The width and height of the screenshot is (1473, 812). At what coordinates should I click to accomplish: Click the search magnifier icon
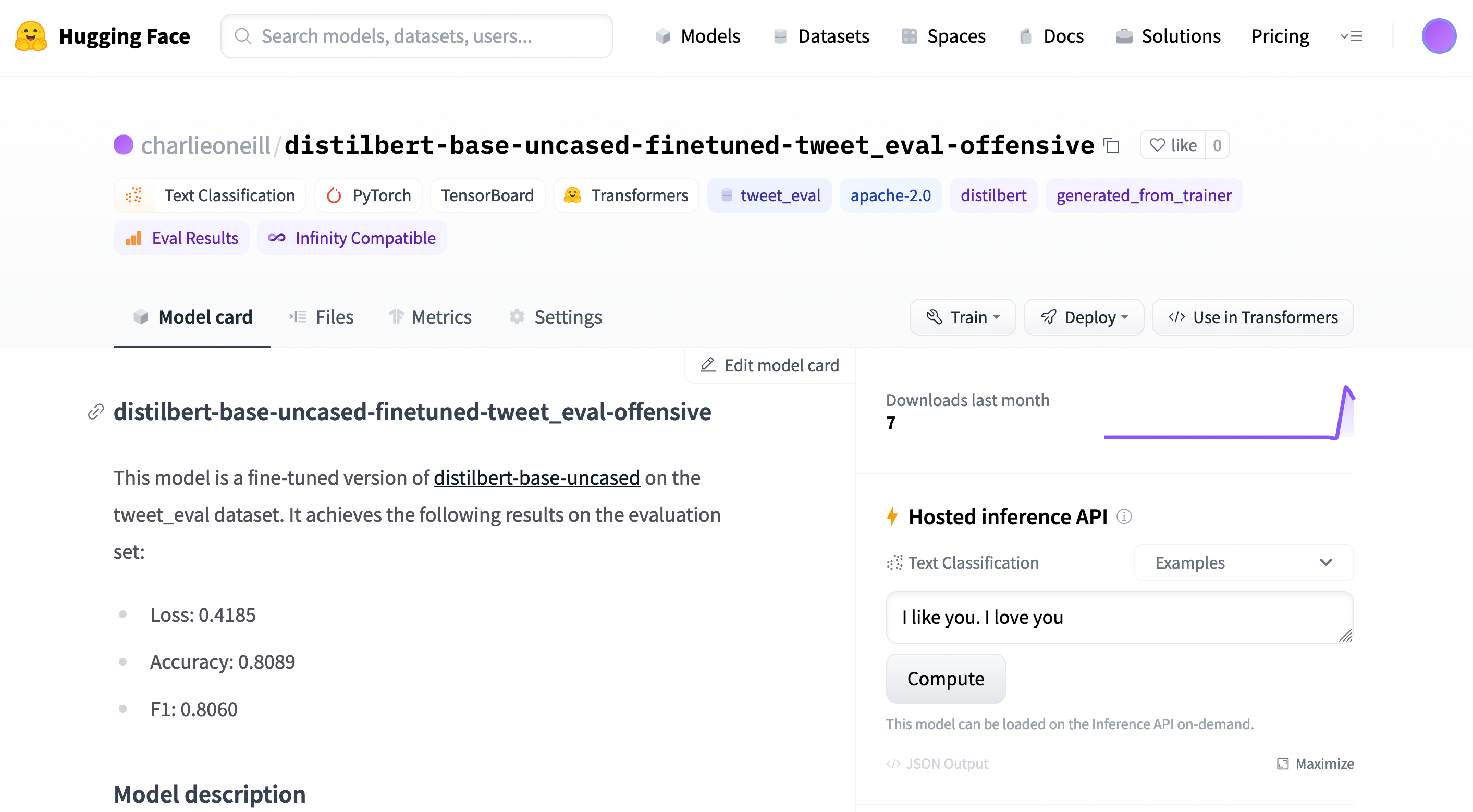tap(243, 36)
